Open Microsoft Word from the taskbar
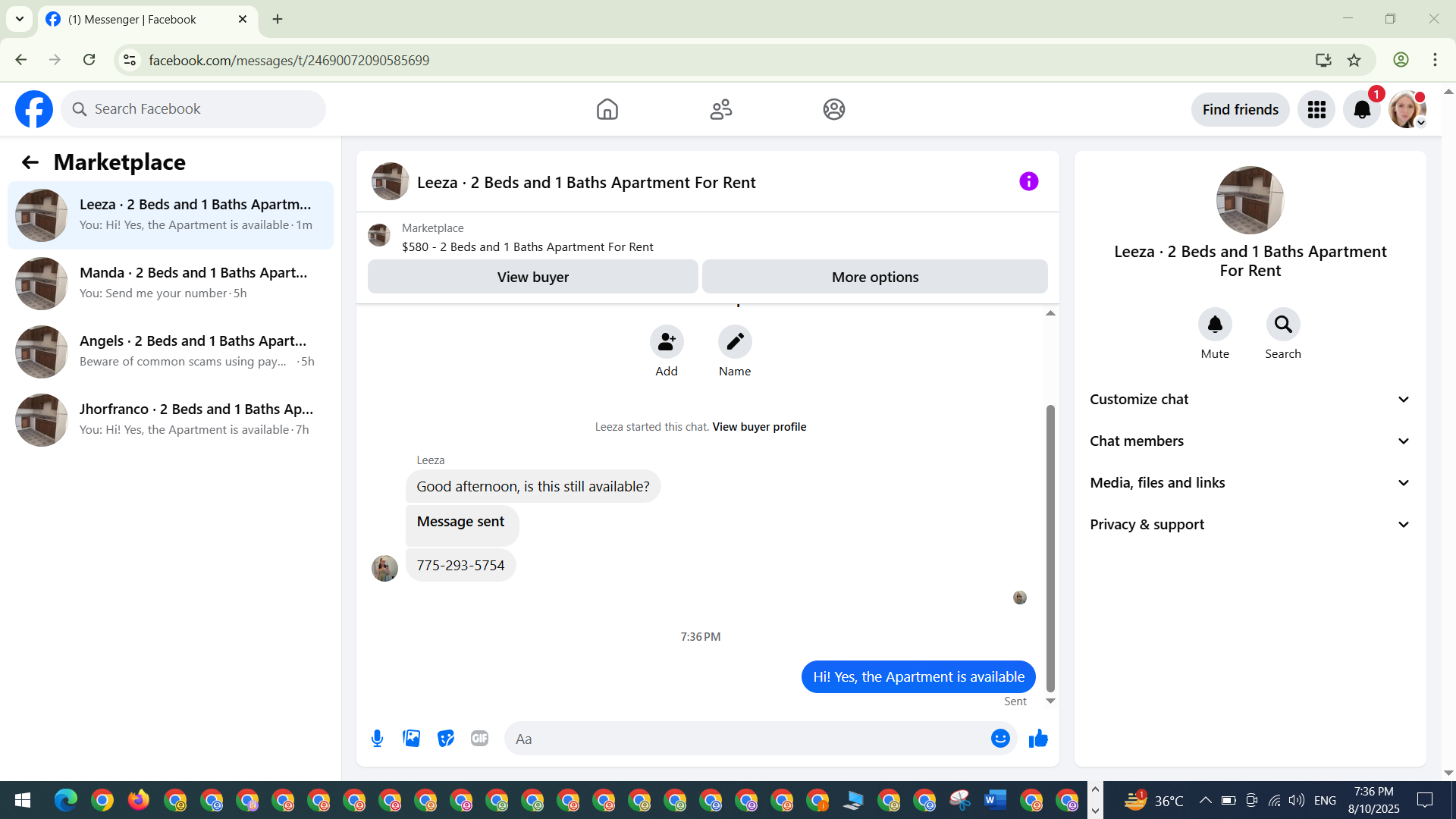1456x819 pixels. click(995, 800)
